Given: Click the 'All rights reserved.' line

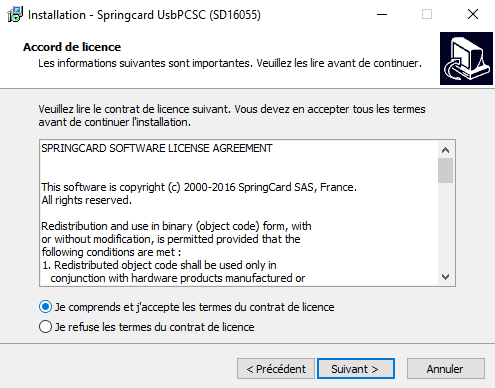Looking at the screenshot, I should (86, 200).
